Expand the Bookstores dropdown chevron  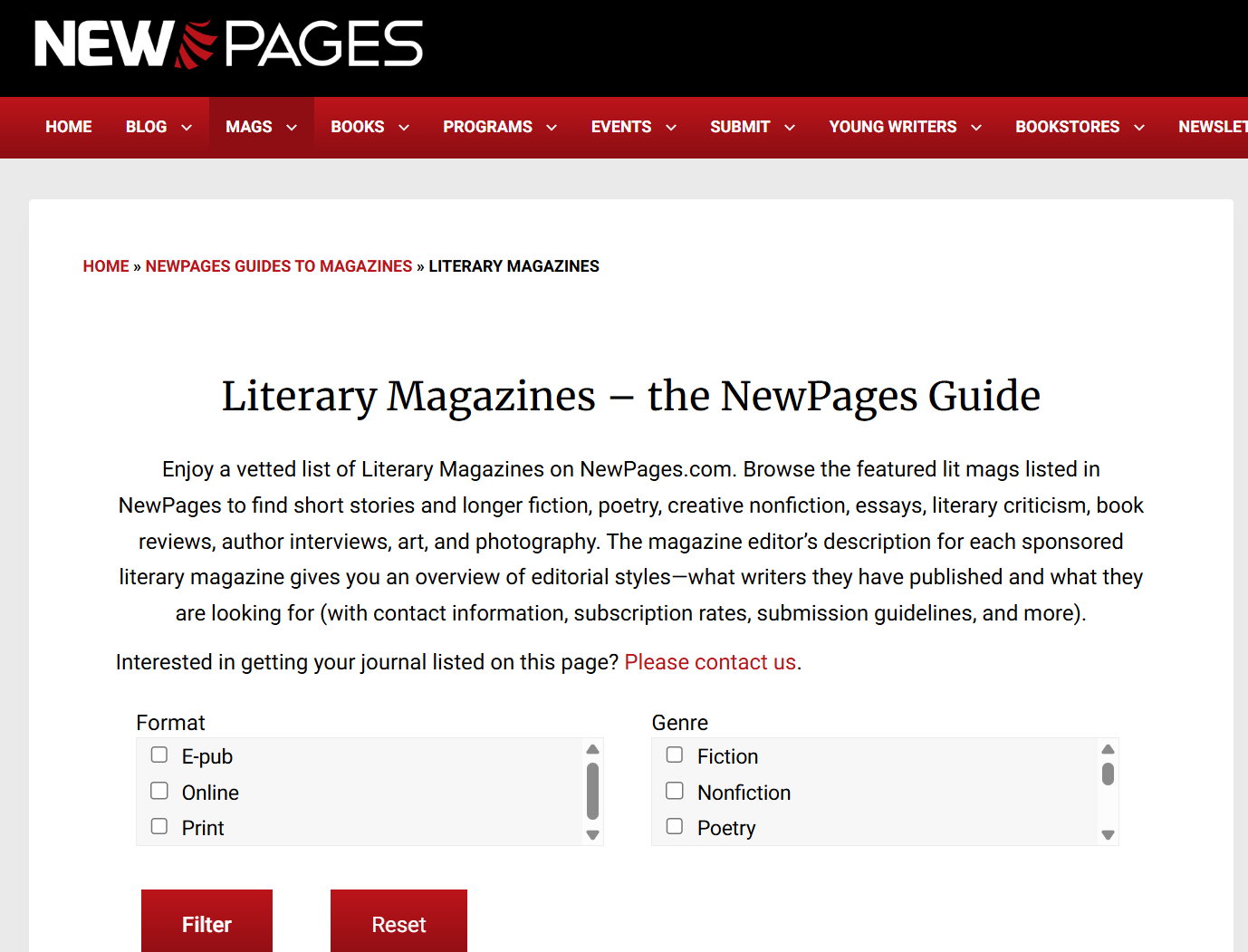(x=1139, y=128)
